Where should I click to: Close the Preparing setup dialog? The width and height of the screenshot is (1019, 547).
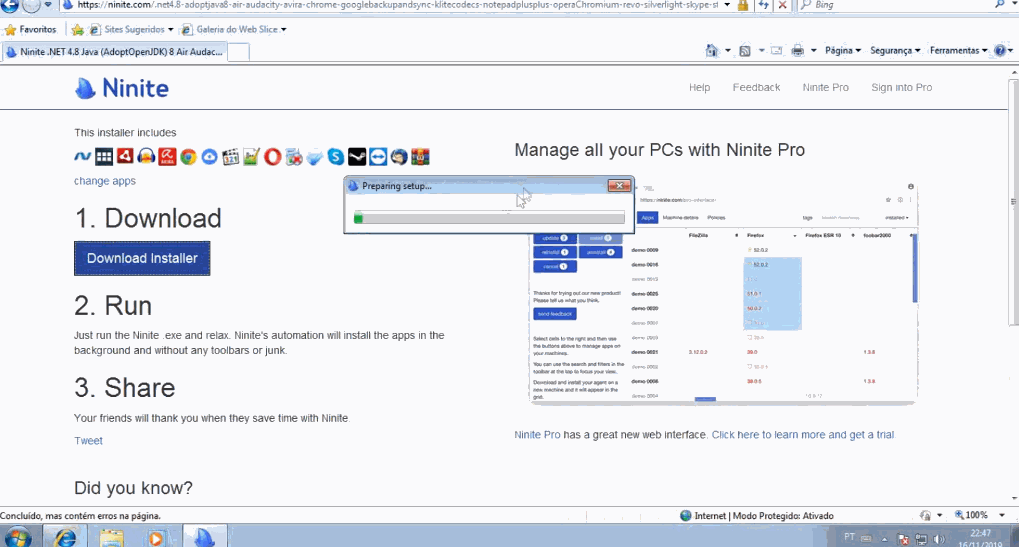(619, 186)
